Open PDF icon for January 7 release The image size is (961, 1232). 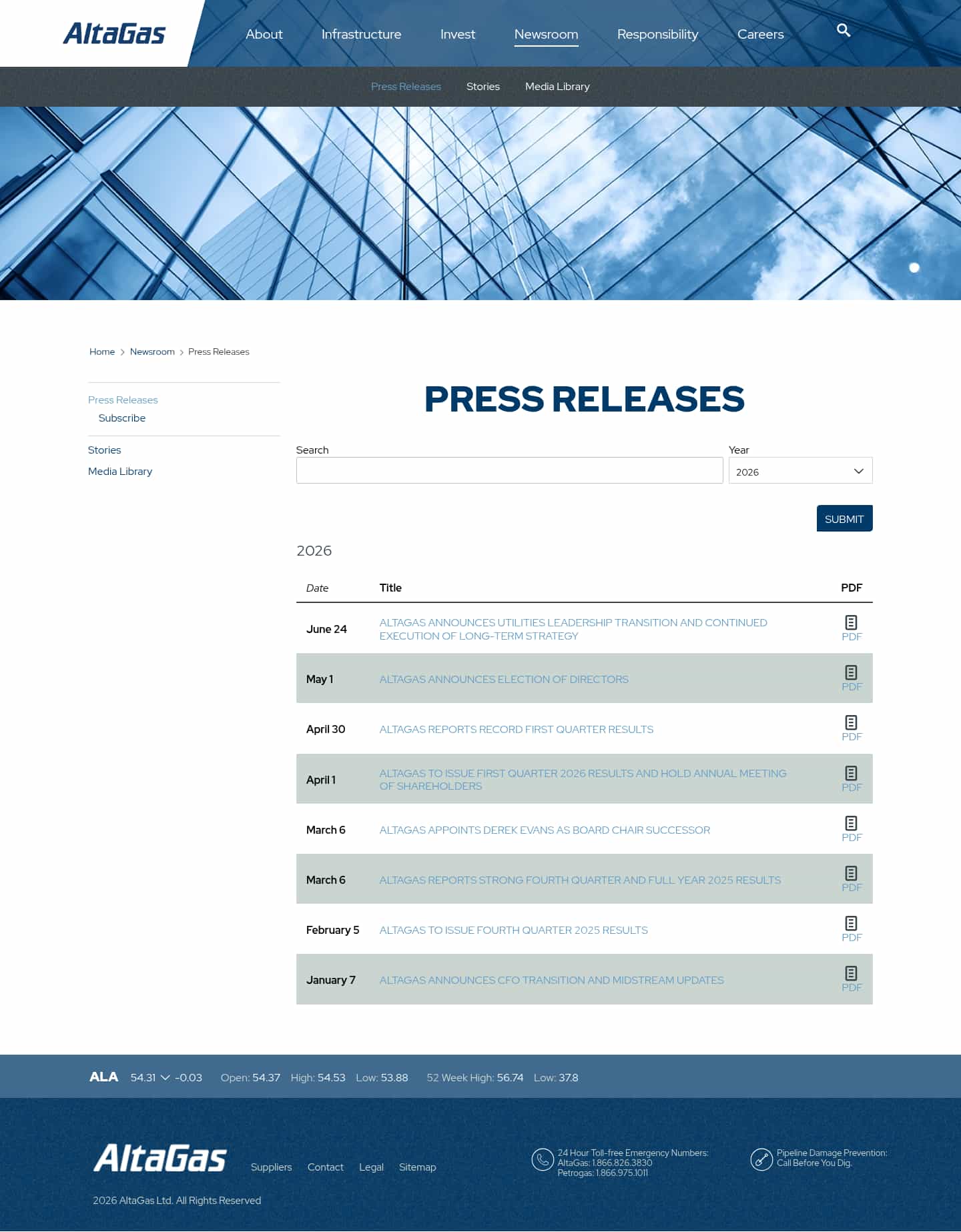(851, 973)
